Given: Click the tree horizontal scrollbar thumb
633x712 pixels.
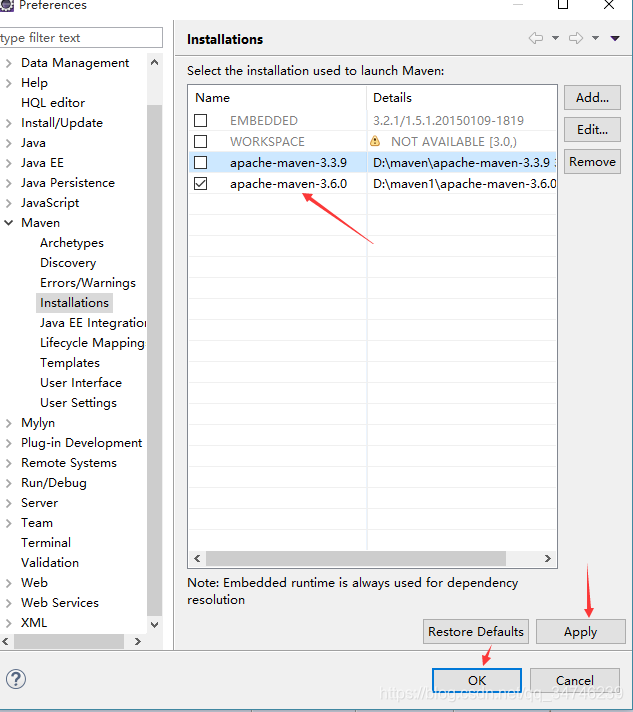Looking at the screenshot, I should (69, 641).
